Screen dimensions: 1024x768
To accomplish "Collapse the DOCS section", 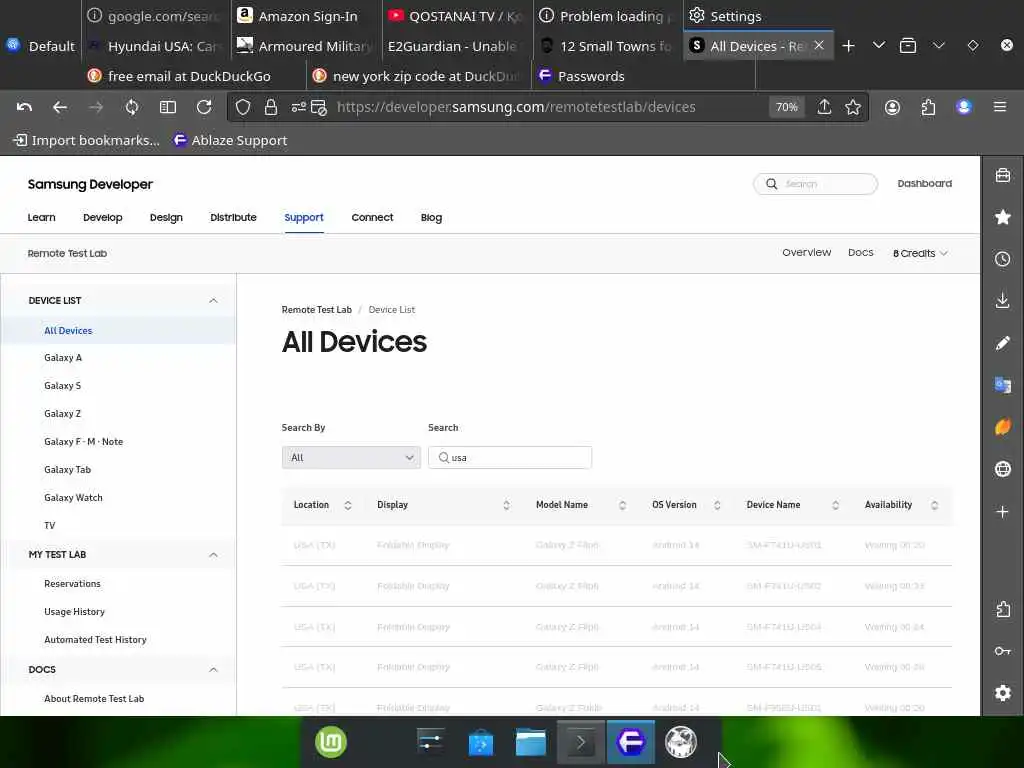I will pyautogui.click(x=213, y=669).
